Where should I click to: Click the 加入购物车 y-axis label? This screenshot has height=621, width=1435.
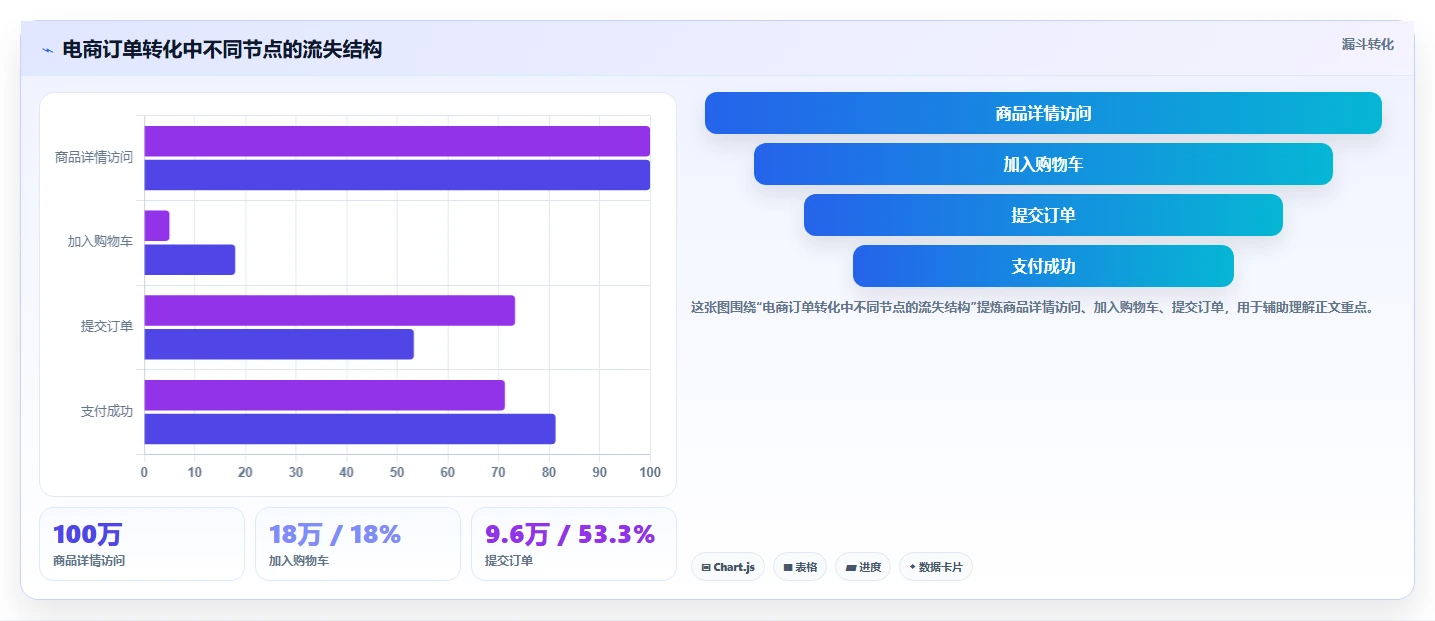(100, 242)
